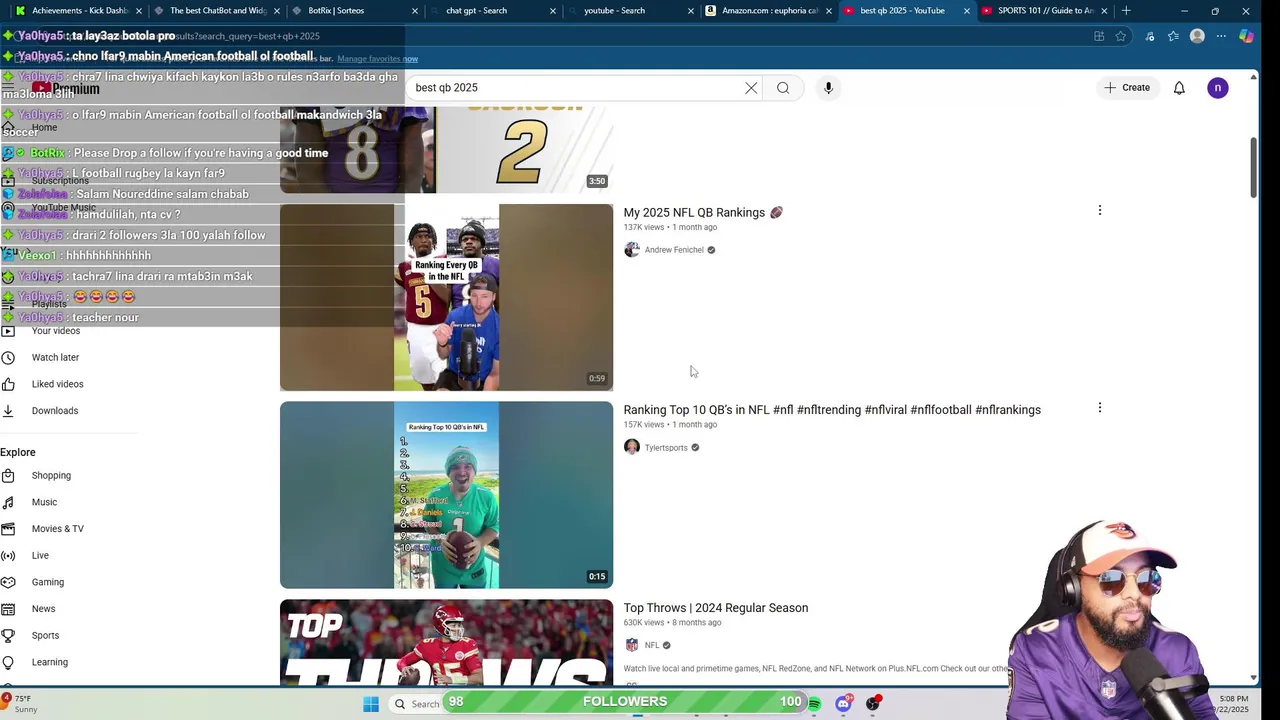
Task: Visit the Tylertsports channel name link
Action: tap(666, 448)
